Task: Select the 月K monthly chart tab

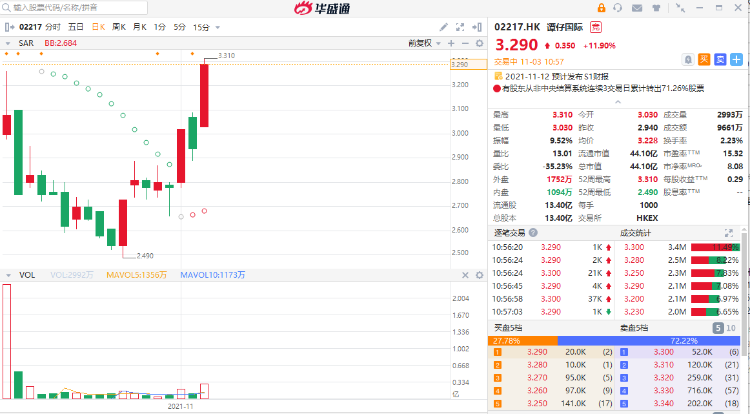Action: 140,27
